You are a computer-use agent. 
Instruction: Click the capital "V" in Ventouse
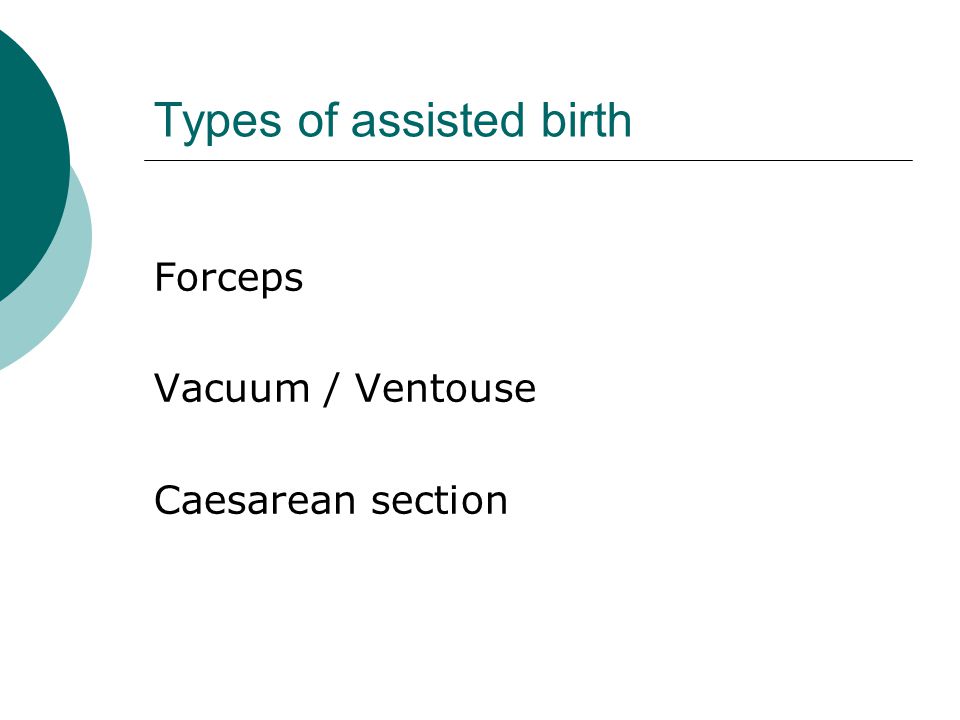(x=369, y=388)
